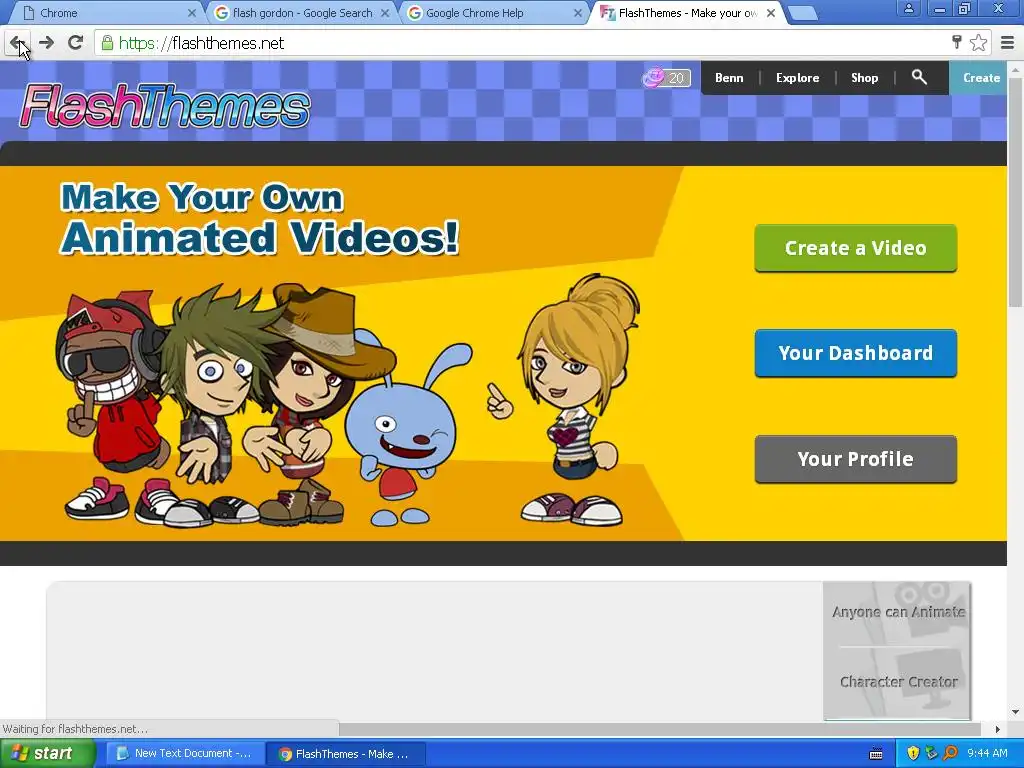Click the taskbar clock 9:44 AM
Image resolution: width=1024 pixels, height=768 pixels.
(x=987, y=754)
